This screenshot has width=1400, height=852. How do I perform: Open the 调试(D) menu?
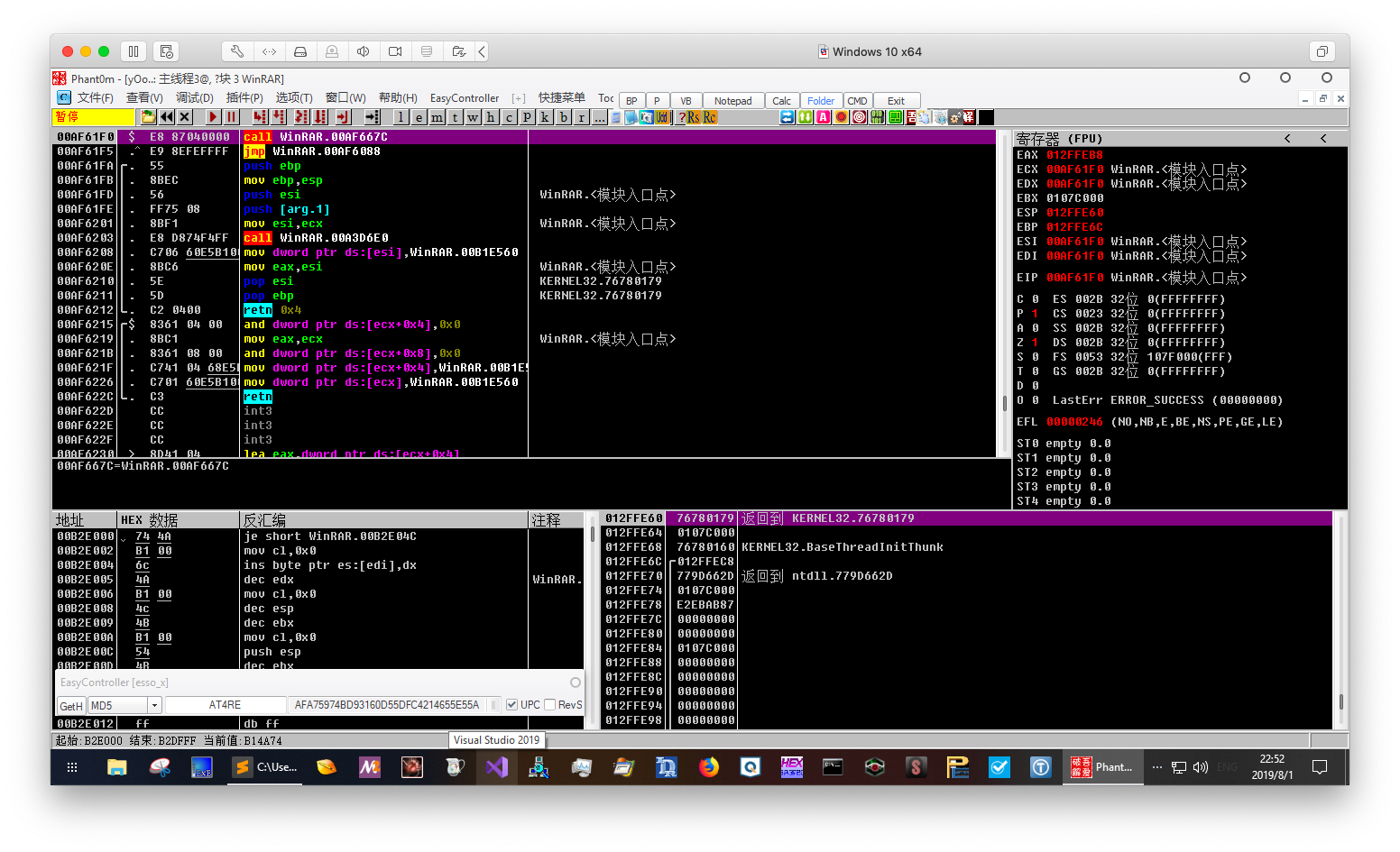coord(194,98)
